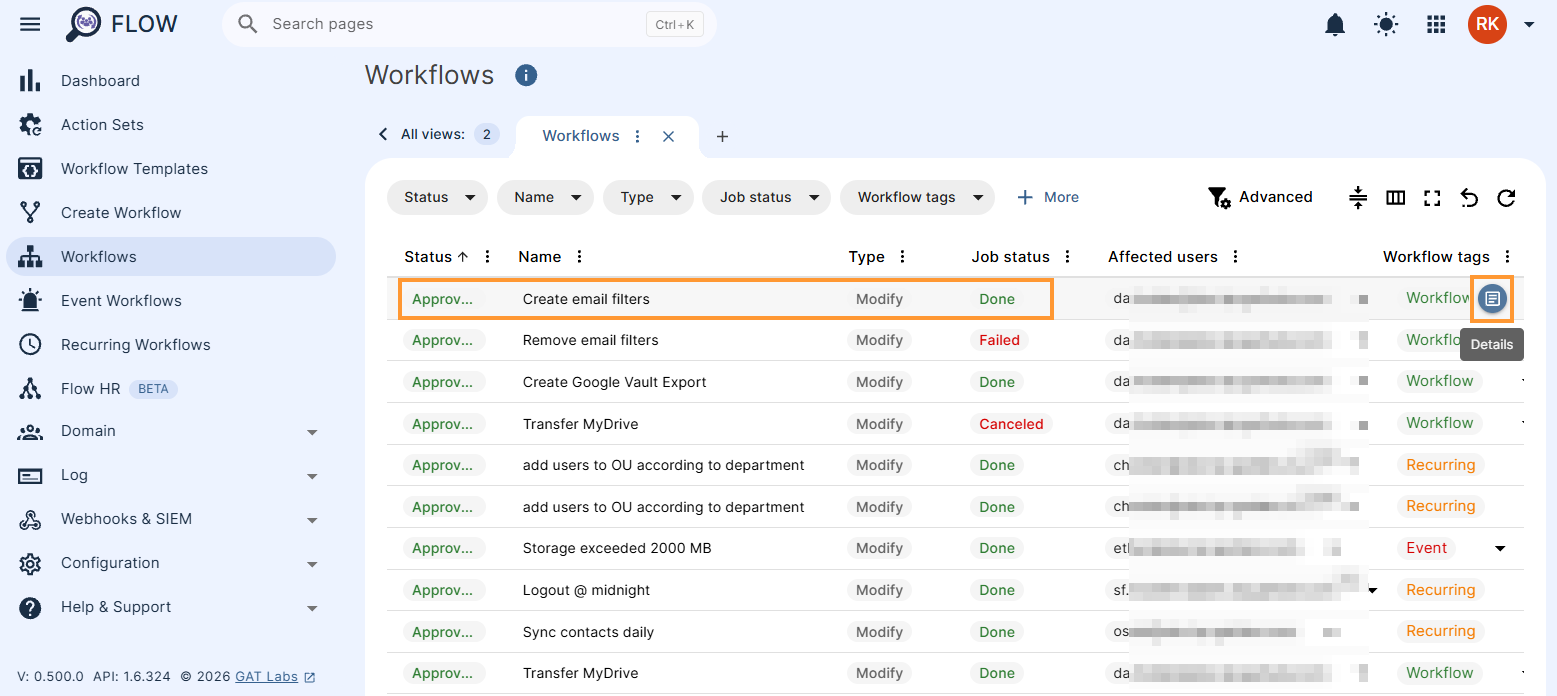Open the apps grid launcher

pyautogui.click(x=1436, y=24)
